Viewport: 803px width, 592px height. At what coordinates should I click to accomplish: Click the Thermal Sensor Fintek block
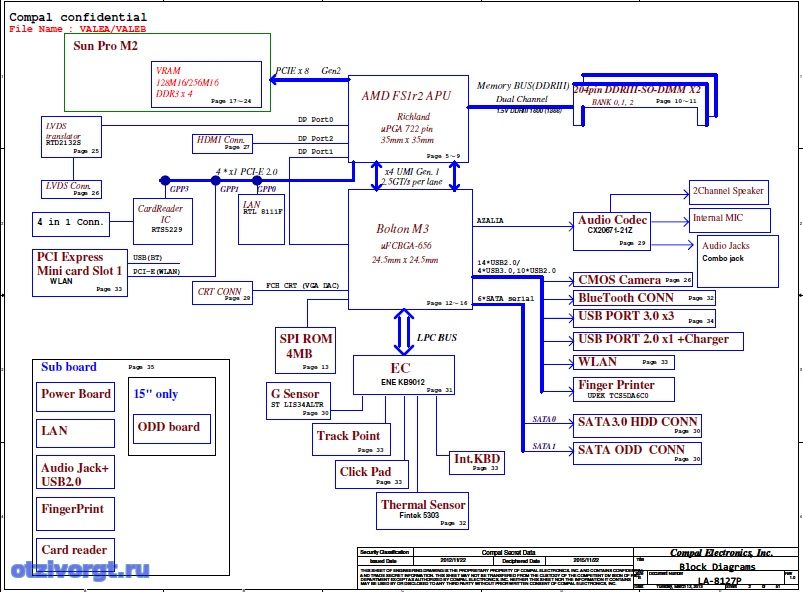click(422, 511)
